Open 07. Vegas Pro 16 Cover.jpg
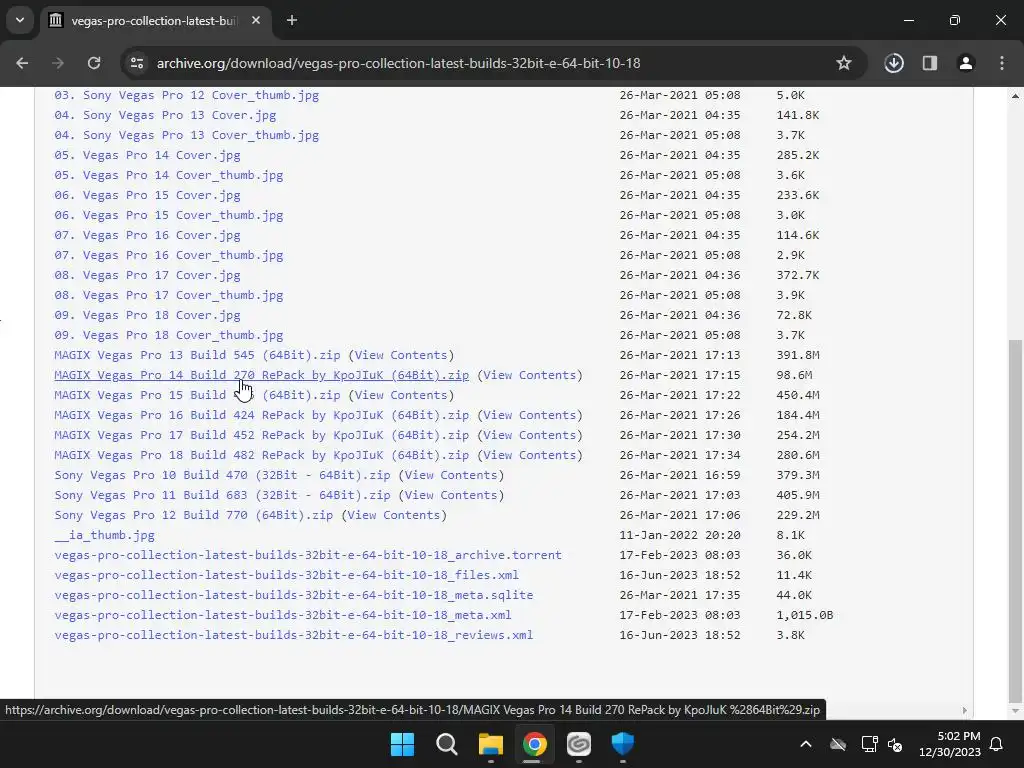 (x=147, y=235)
